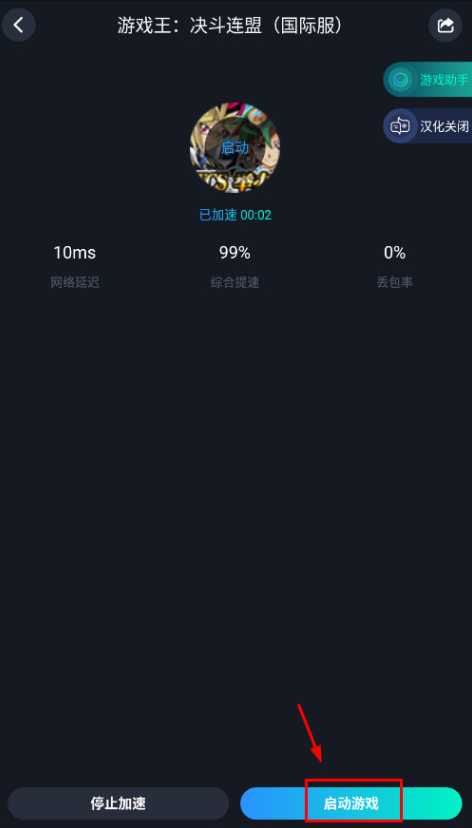Select the 综合提速 label
Viewport: 472px width, 828px height.
235,283
